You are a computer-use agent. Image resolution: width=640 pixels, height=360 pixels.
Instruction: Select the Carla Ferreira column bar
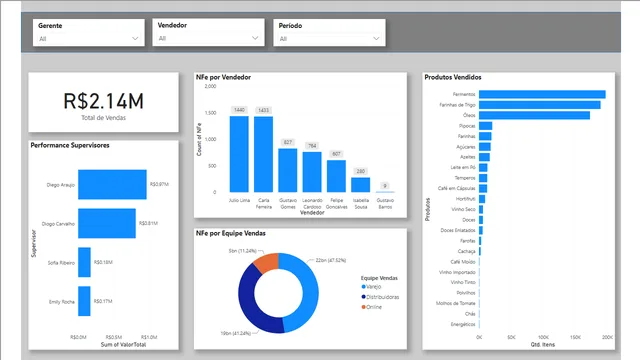click(x=263, y=154)
